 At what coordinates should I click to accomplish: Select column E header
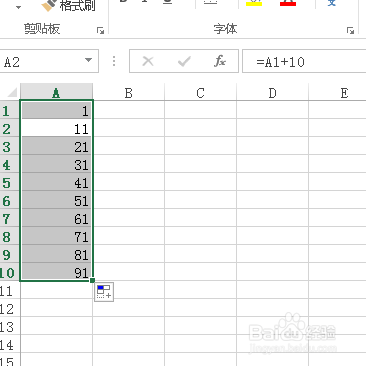337,92
